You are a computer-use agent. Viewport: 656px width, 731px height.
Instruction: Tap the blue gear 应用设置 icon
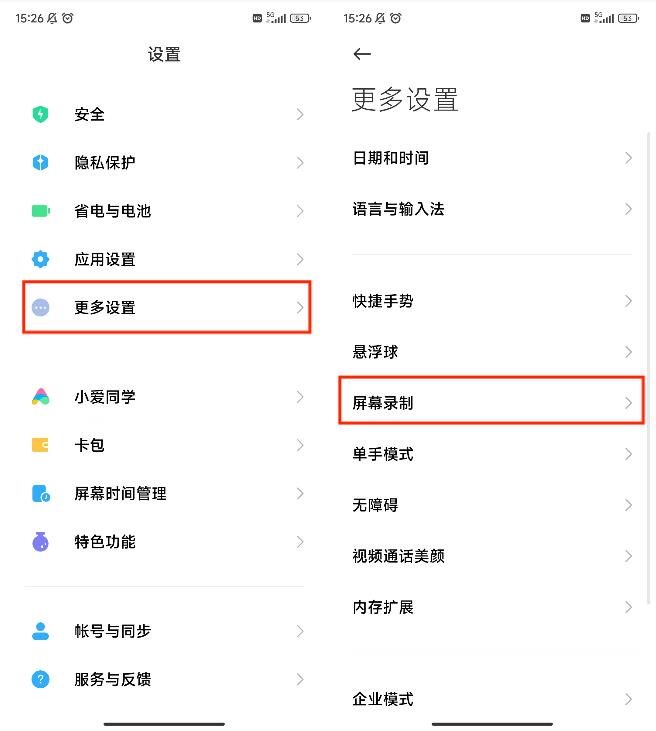tap(40, 259)
